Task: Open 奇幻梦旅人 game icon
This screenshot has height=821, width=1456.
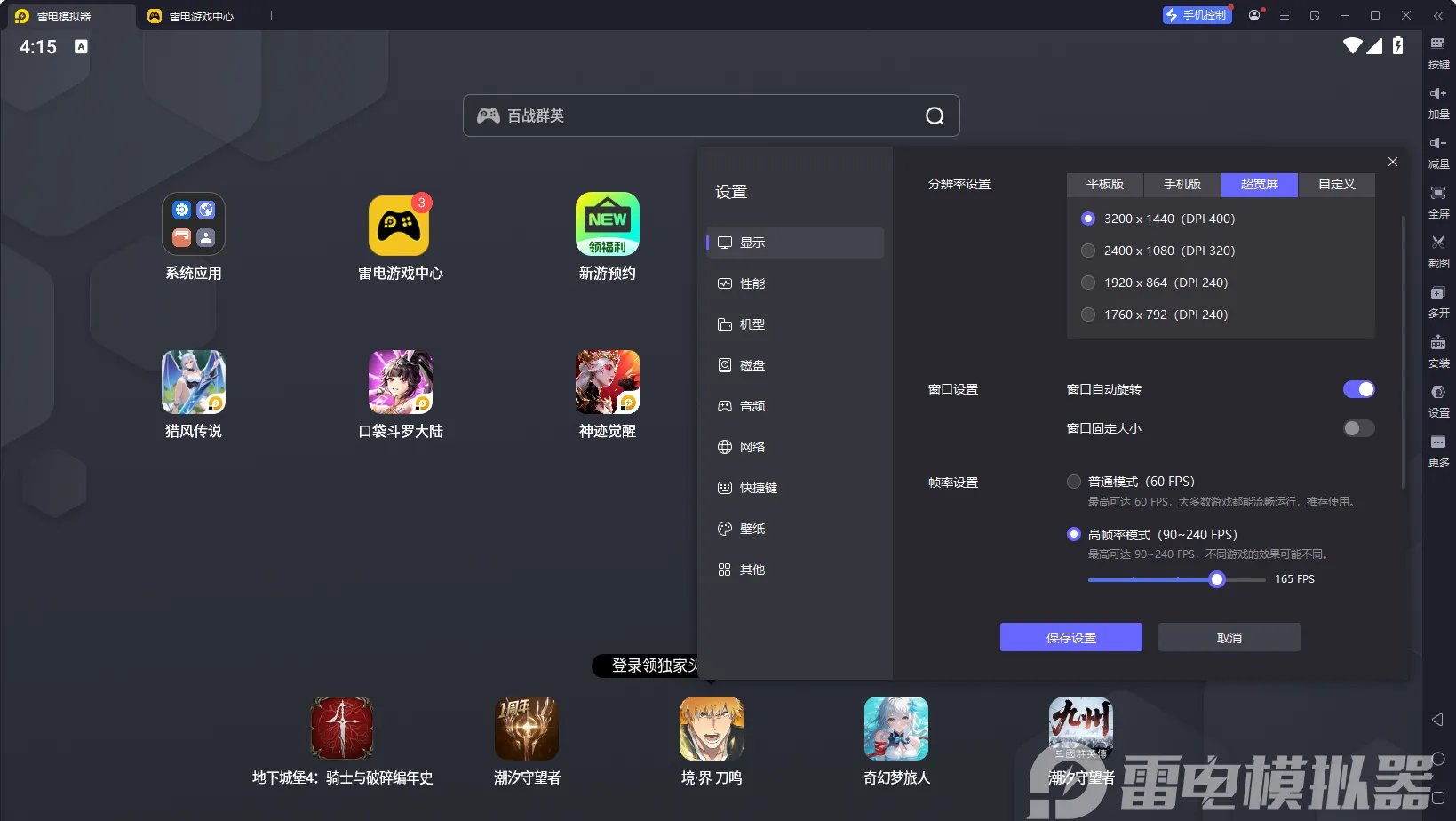Action: (x=896, y=729)
